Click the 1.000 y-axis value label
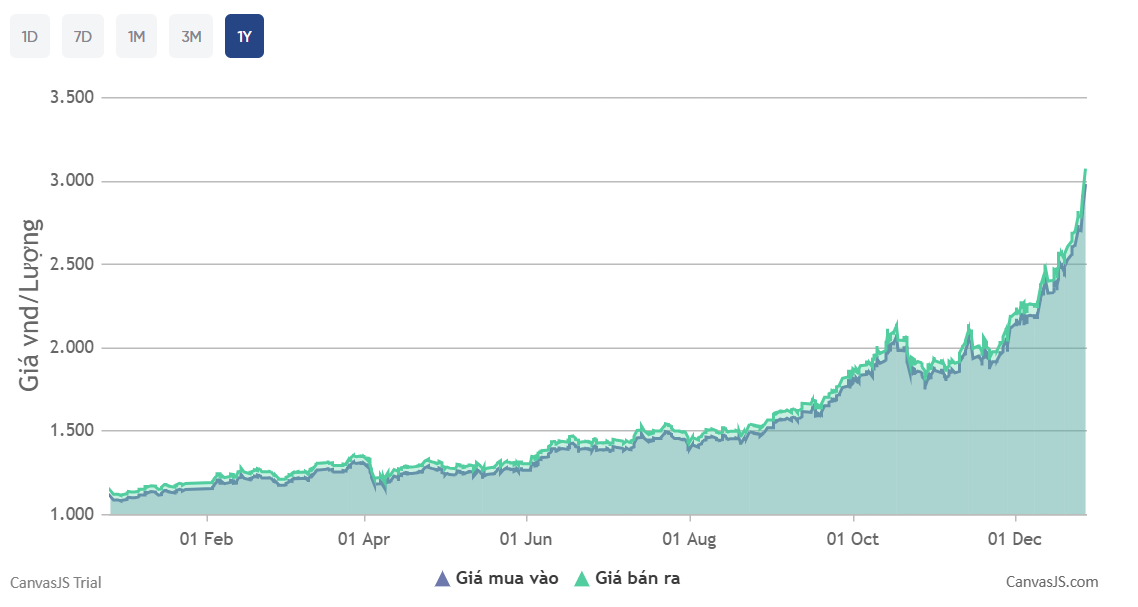This screenshot has width=1138, height=607. [x=71, y=514]
